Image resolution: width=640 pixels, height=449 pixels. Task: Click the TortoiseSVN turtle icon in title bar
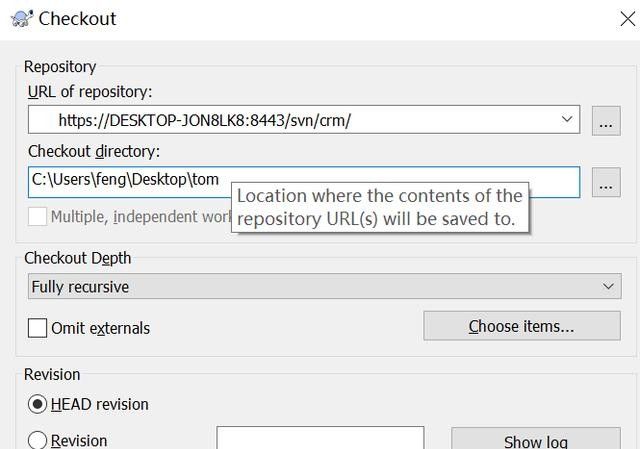pos(18,18)
